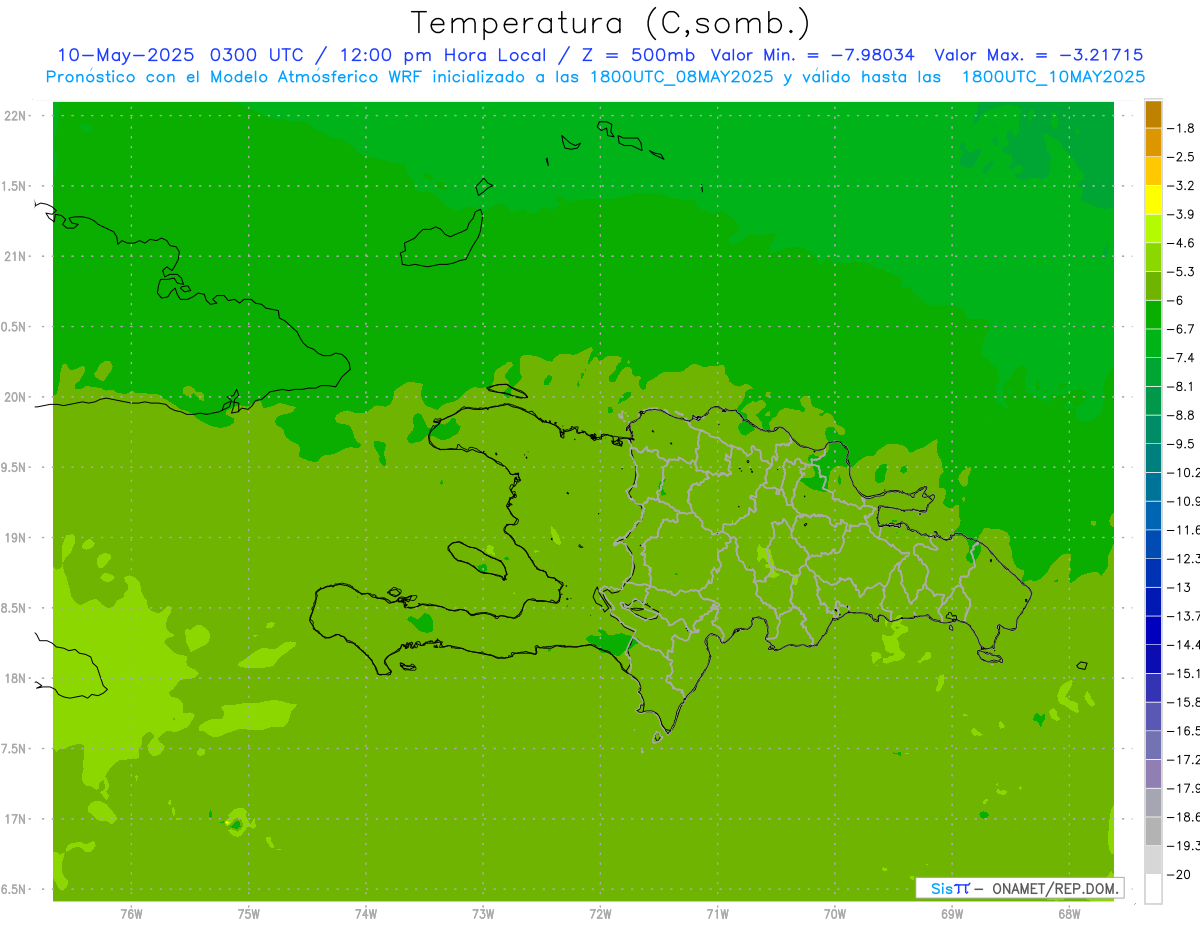The image size is (1200, 927).
Task: Click the "Valor Max. = -3.21715" readout
Action: click(1039, 55)
